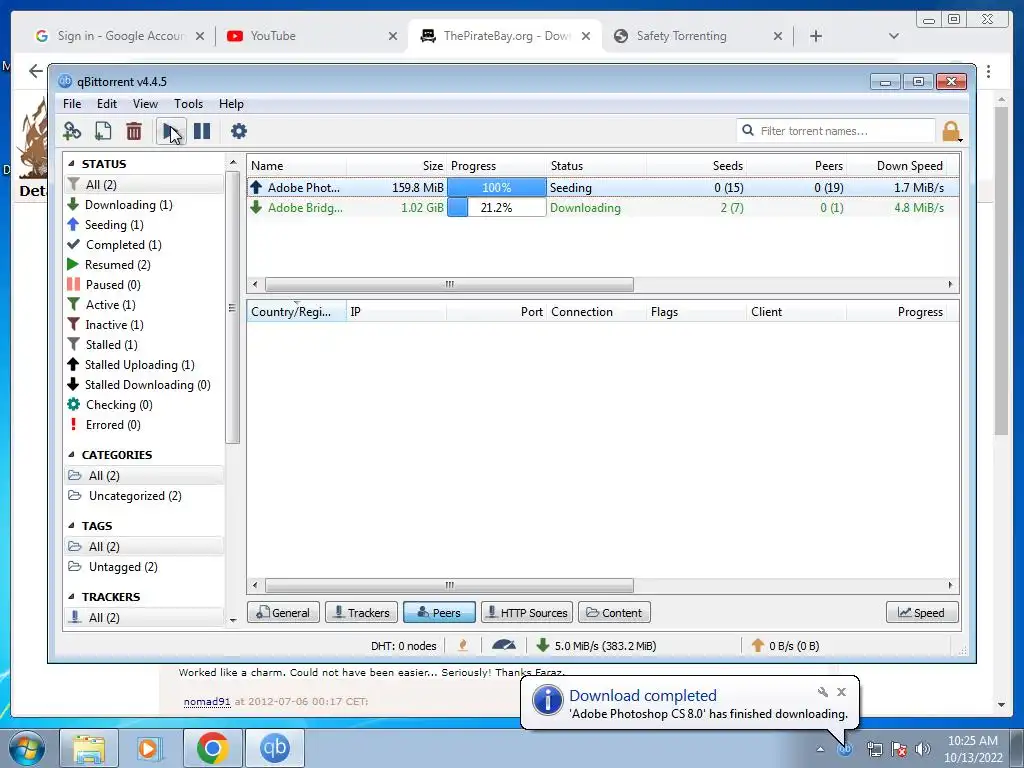Filter by Paused (0)
The height and width of the screenshot is (768, 1024).
coord(144,285)
